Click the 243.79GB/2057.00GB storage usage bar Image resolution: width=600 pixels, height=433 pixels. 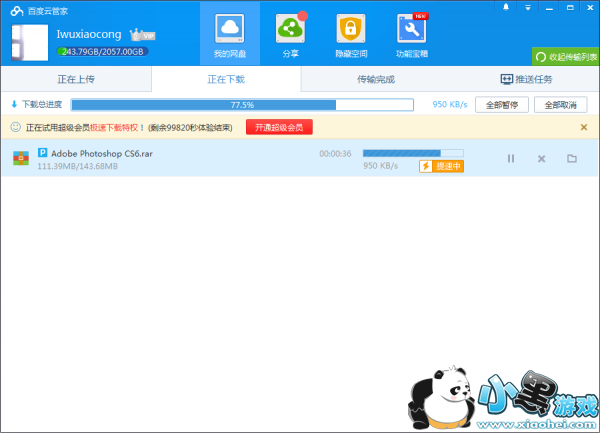103,52
